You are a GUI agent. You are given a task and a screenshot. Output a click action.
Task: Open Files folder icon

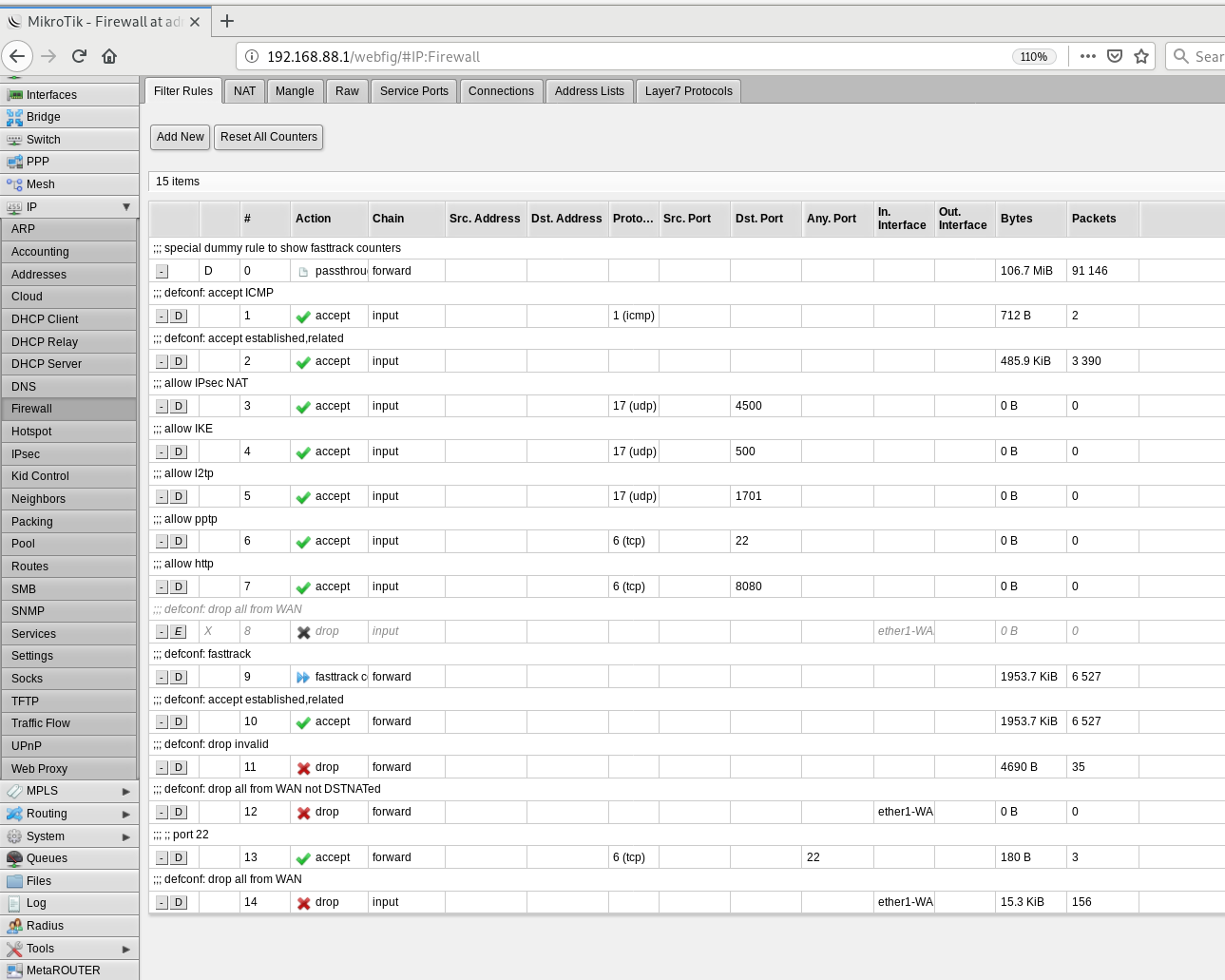pos(14,881)
